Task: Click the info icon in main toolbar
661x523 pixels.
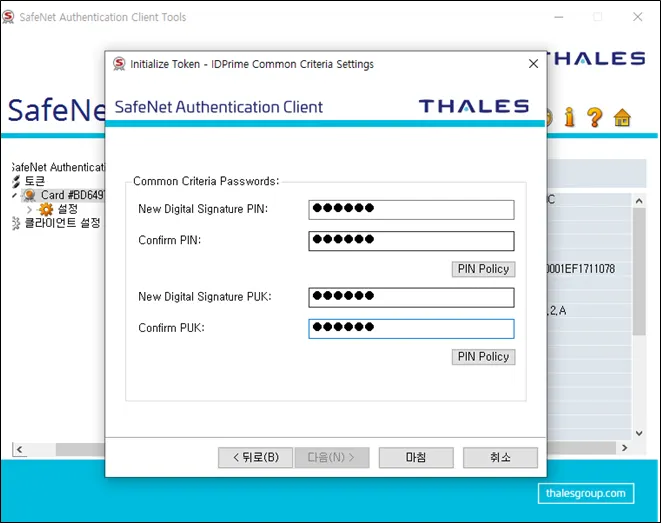Action: tap(569, 117)
